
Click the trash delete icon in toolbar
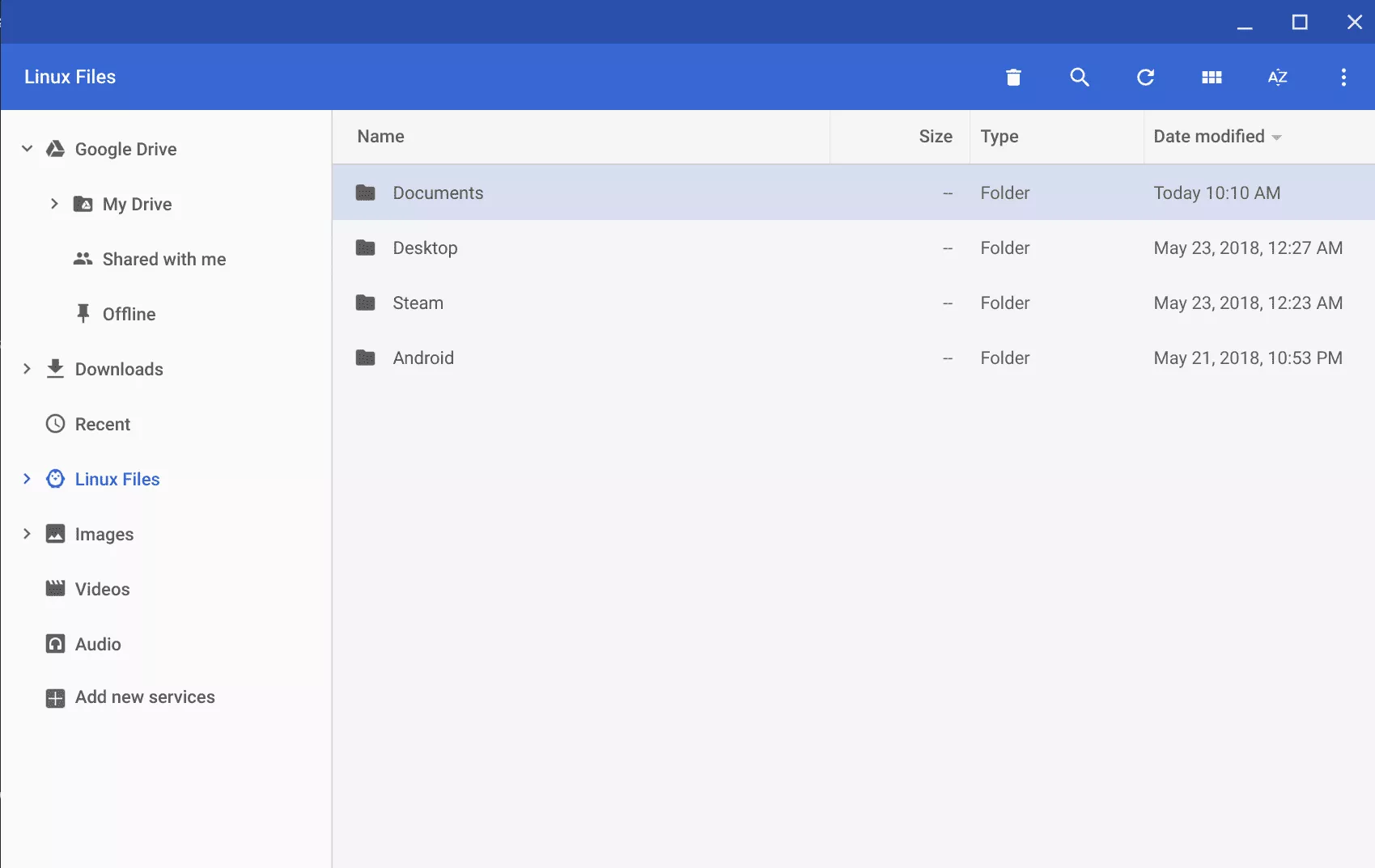[1013, 78]
